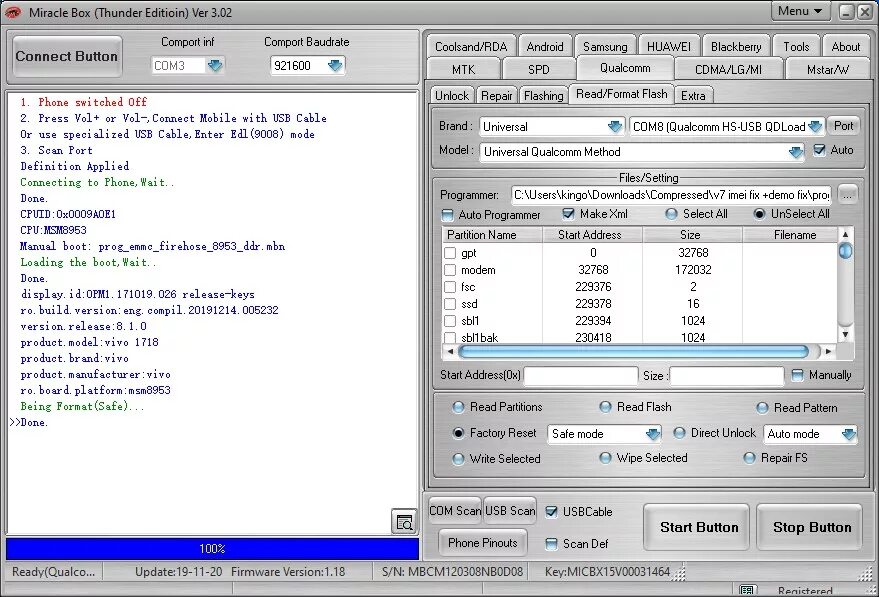Select Read Pattern option
The height and width of the screenshot is (597, 879).
762,408
